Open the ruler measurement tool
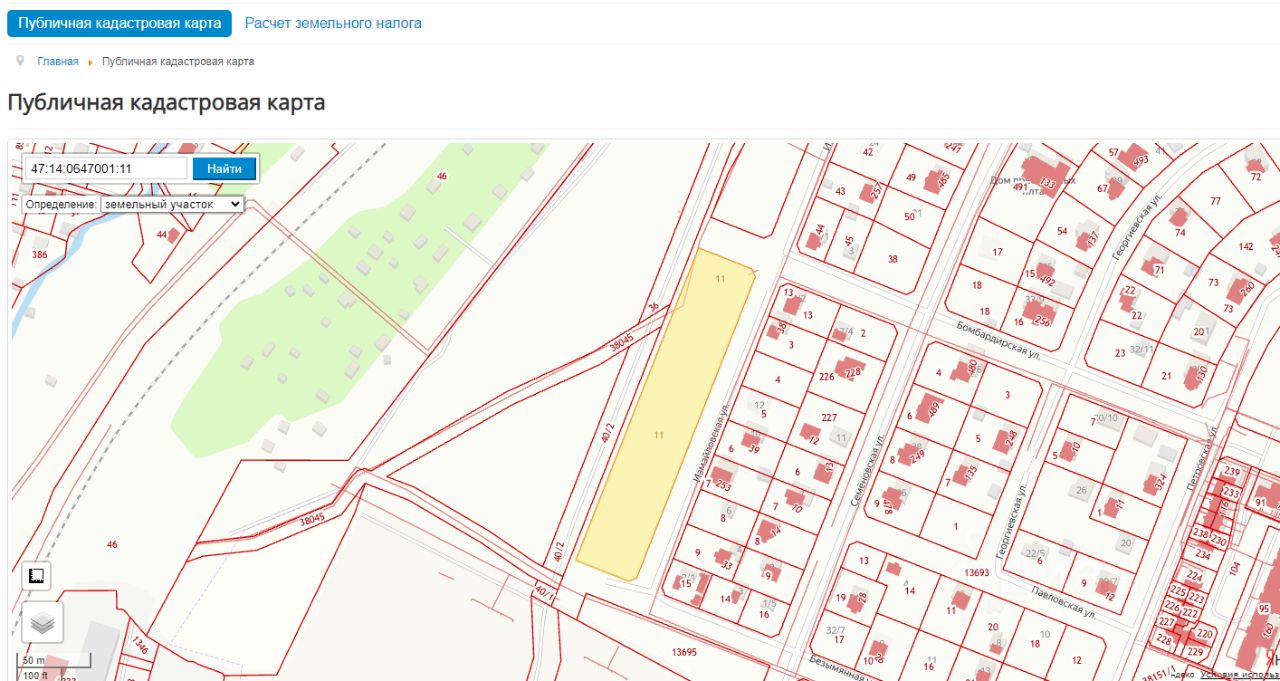The image size is (1280, 681). point(37,576)
